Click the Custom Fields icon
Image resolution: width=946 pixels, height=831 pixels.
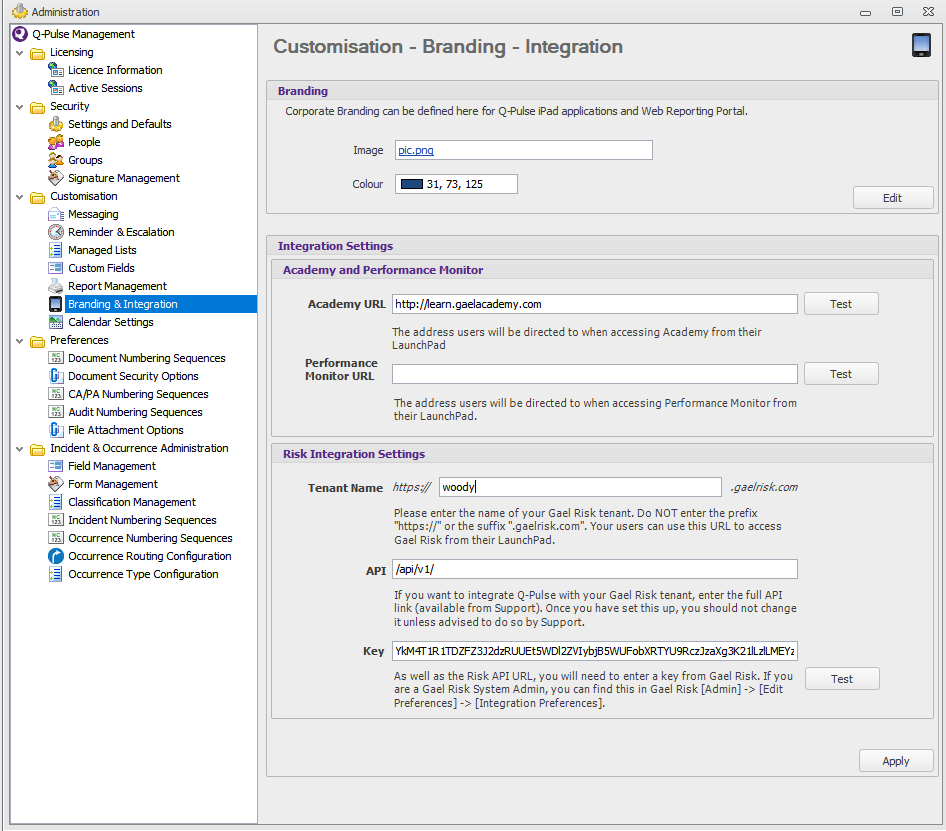pyautogui.click(x=56, y=268)
